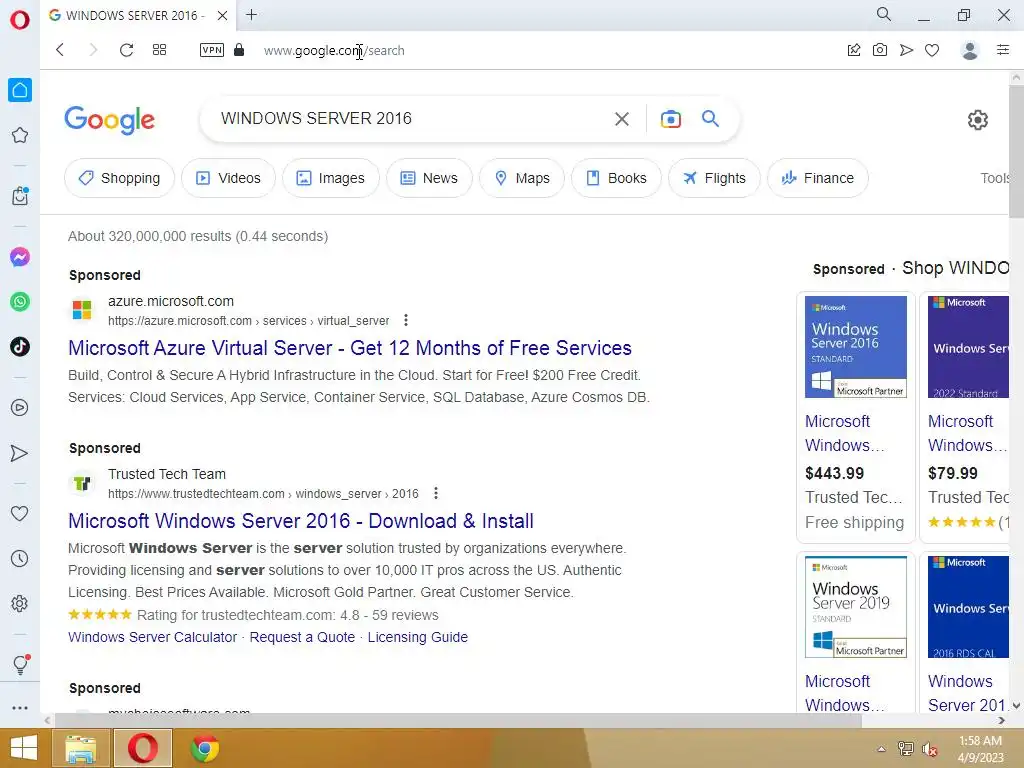Open a new tab with plus button
The image size is (1024, 768).
pos(251,14)
